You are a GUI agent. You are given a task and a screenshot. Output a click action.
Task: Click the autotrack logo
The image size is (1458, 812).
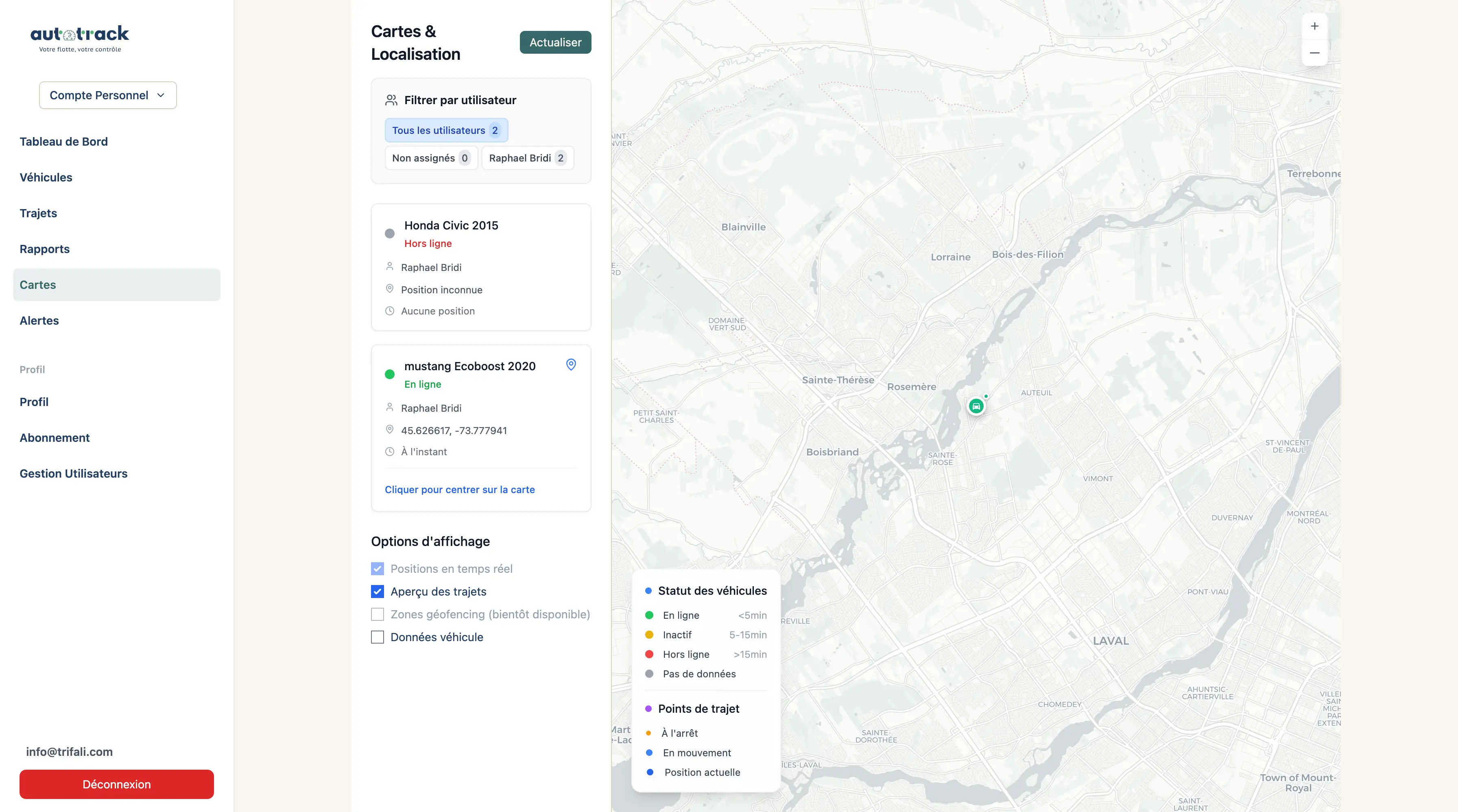(x=80, y=39)
